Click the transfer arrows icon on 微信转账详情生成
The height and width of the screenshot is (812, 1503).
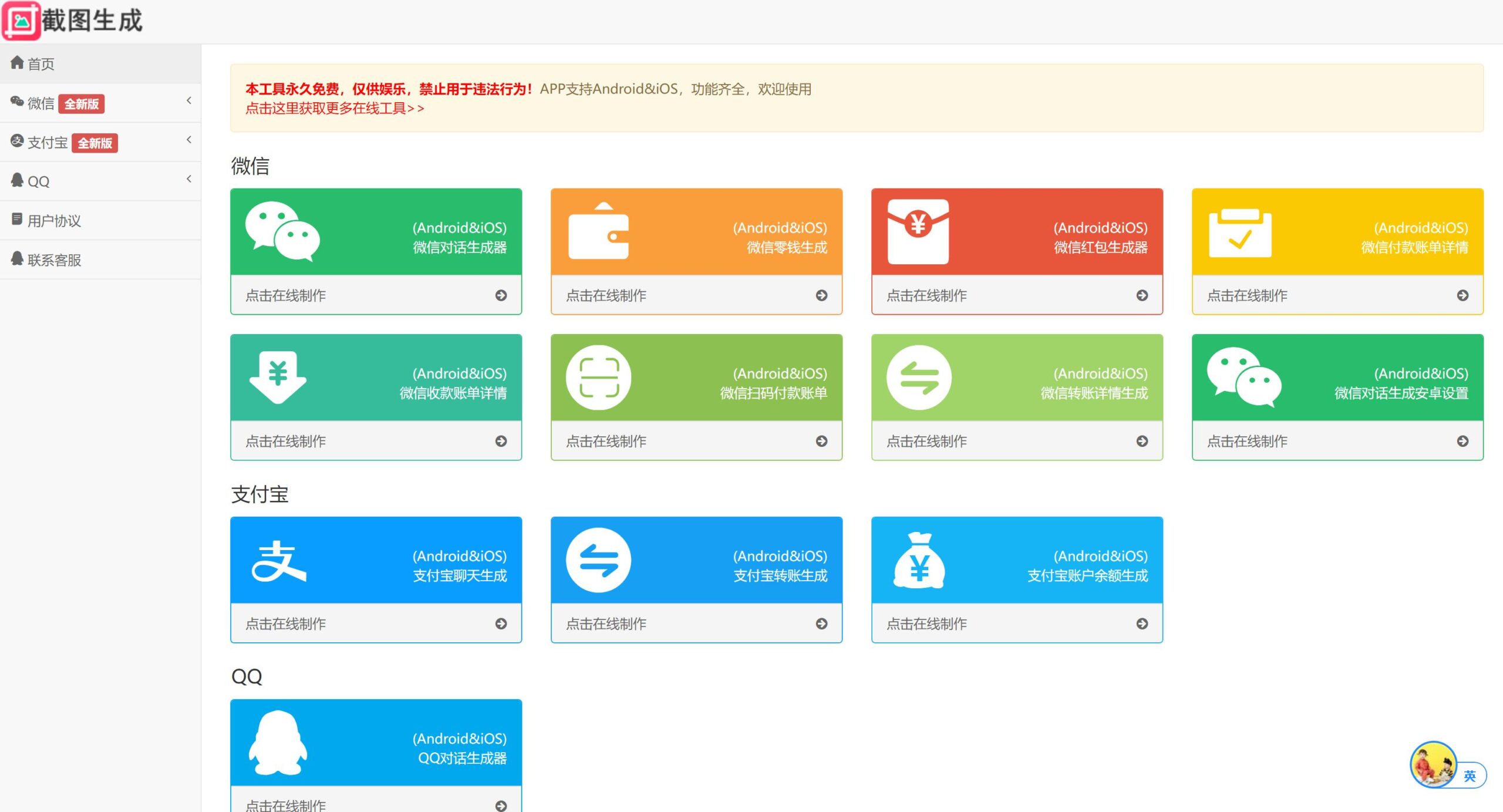pos(919,378)
